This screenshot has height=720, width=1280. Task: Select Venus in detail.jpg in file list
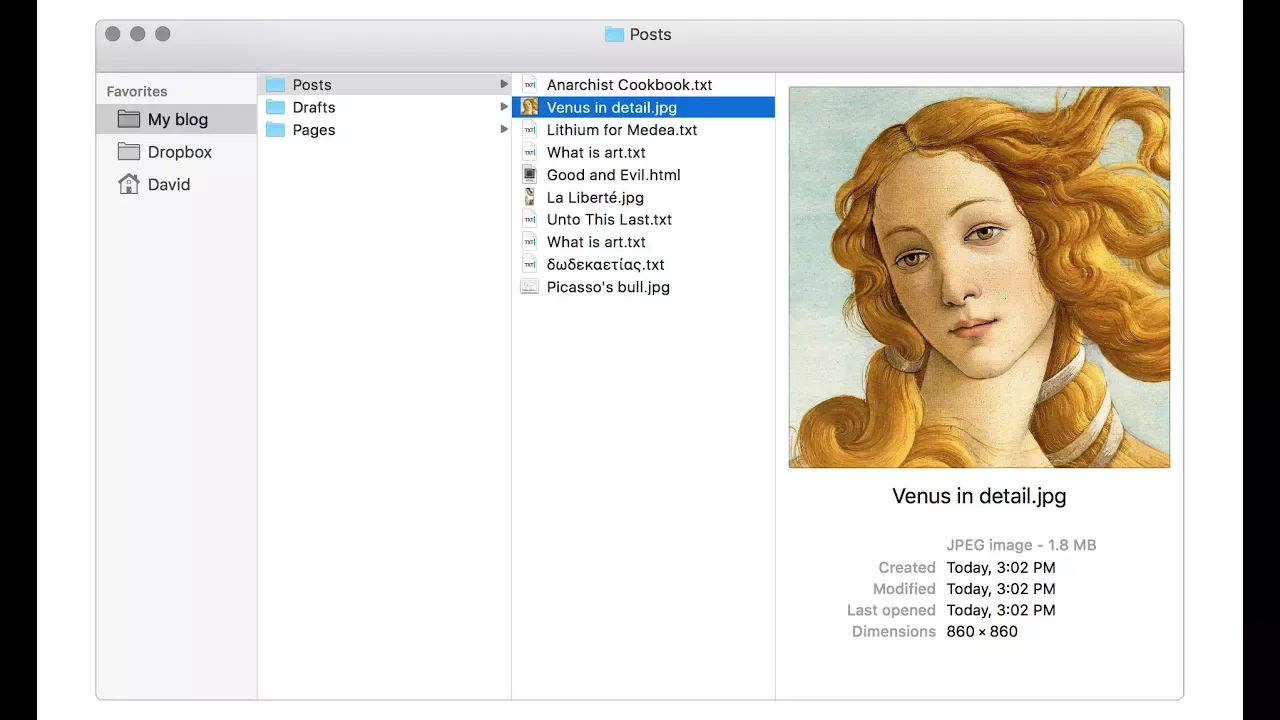(612, 107)
